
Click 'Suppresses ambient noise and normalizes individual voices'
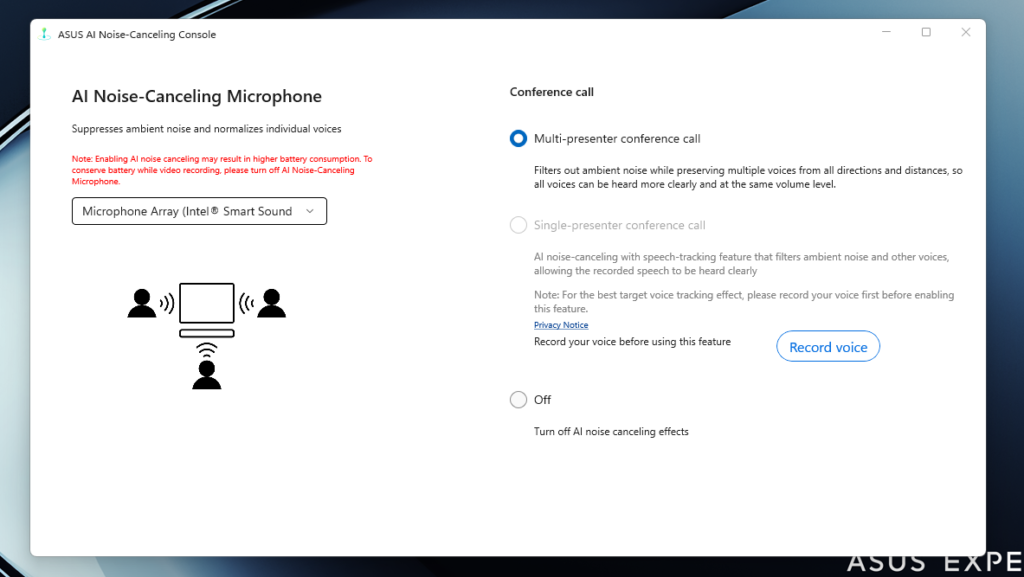point(206,129)
